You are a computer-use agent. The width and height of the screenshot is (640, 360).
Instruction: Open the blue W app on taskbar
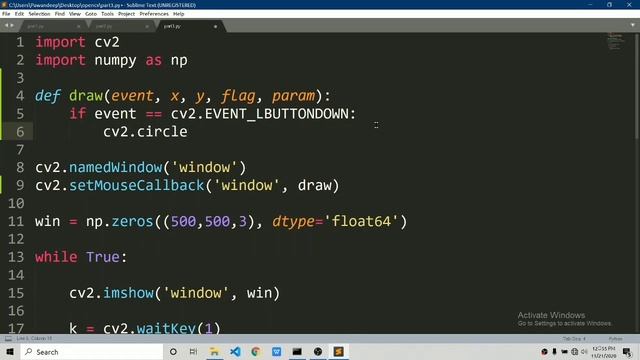tap(276, 352)
